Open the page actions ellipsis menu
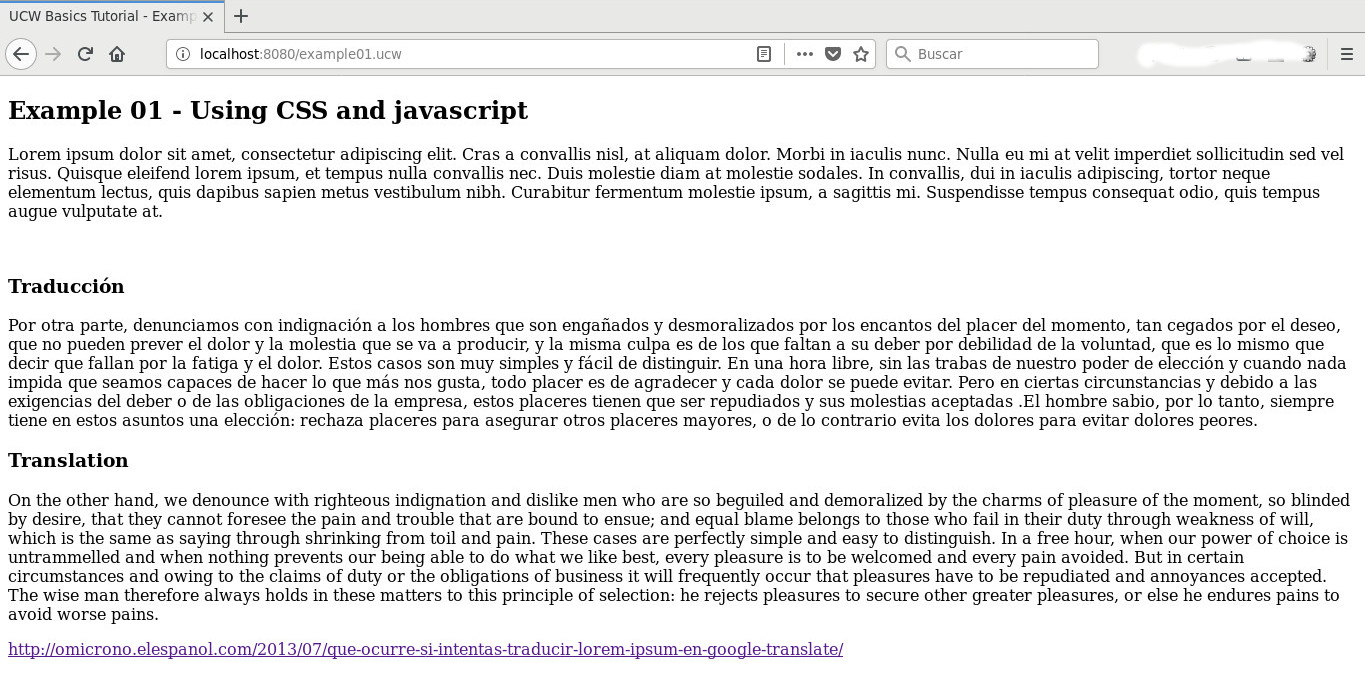The height and width of the screenshot is (676, 1365). [x=805, y=54]
